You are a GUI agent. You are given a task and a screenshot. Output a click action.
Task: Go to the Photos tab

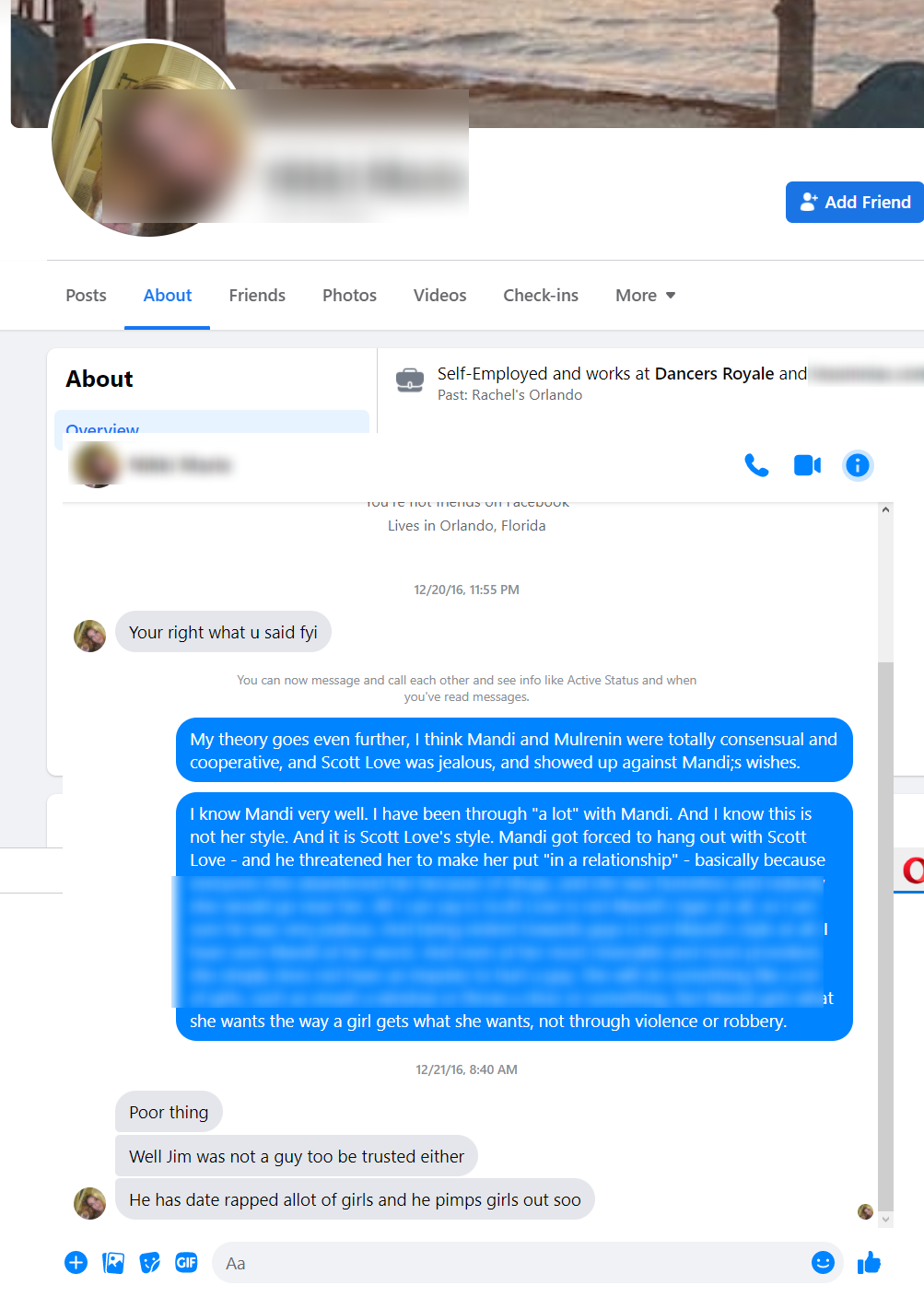349,296
